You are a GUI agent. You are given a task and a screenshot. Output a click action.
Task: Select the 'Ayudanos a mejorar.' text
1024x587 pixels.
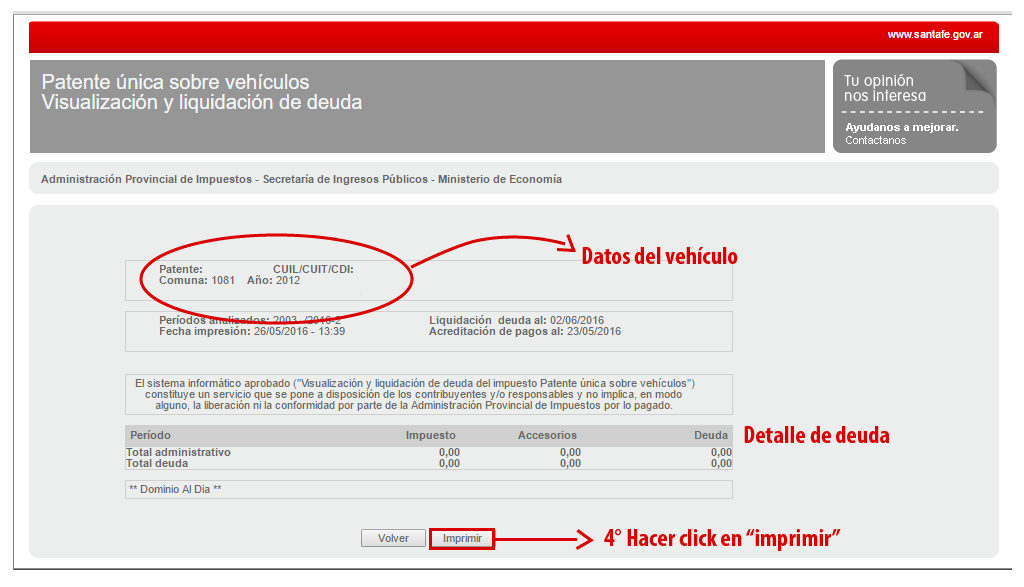pos(901,127)
